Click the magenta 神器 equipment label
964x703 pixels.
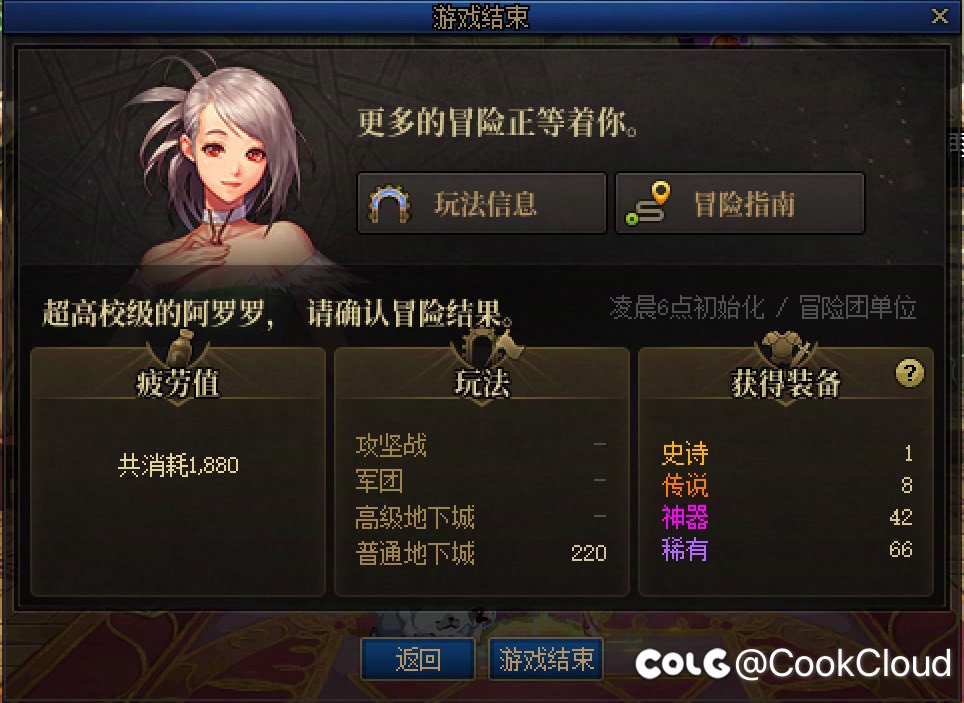click(x=685, y=517)
